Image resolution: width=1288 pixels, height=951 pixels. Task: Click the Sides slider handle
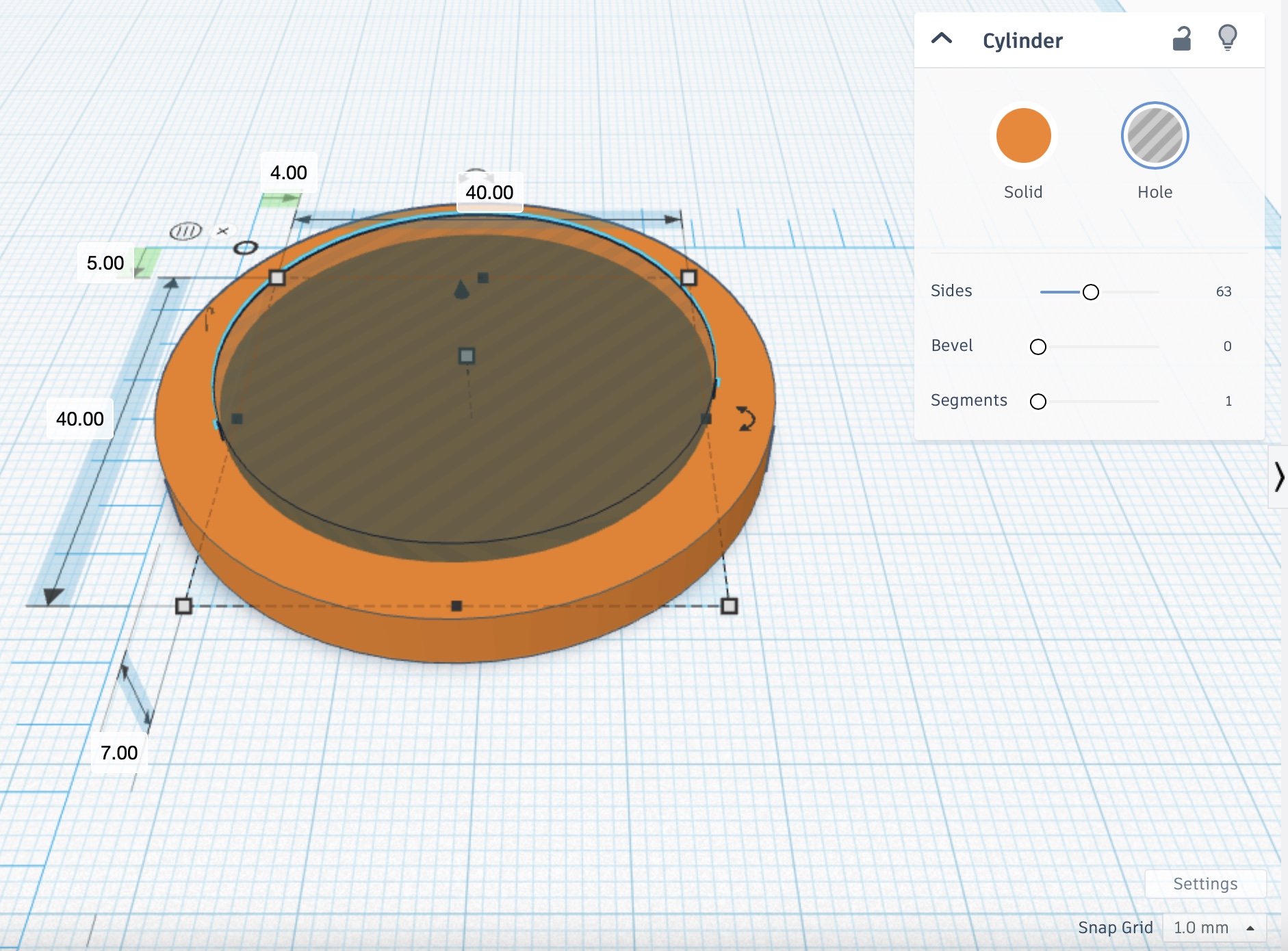1090,292
